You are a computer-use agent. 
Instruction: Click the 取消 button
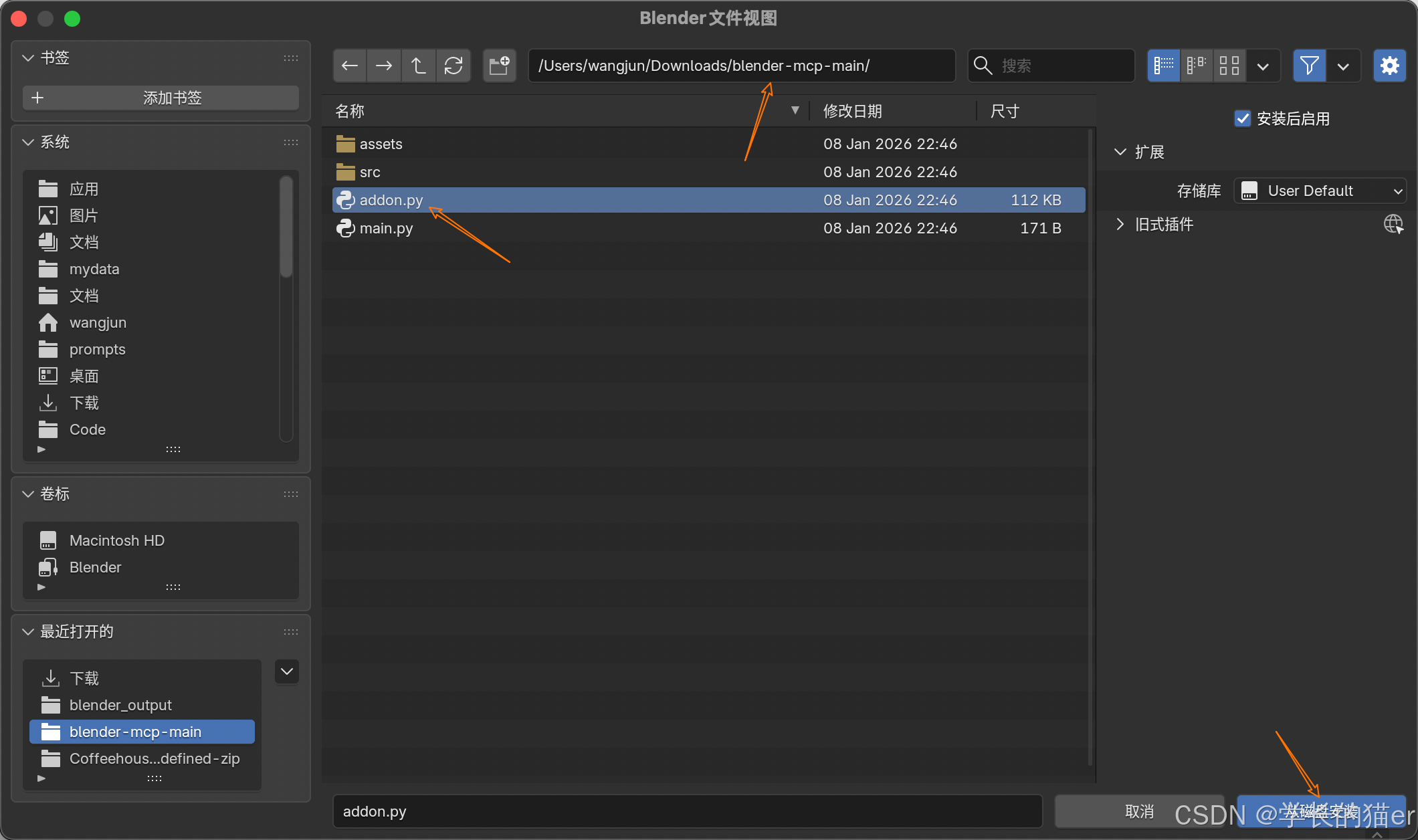[1138, 811]
